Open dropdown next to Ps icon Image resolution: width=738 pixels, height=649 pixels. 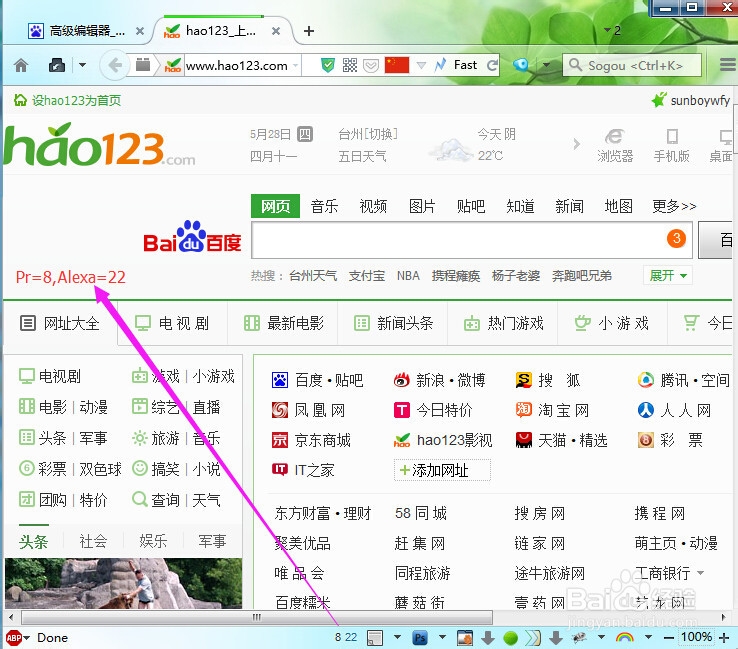tap(442, 637)
